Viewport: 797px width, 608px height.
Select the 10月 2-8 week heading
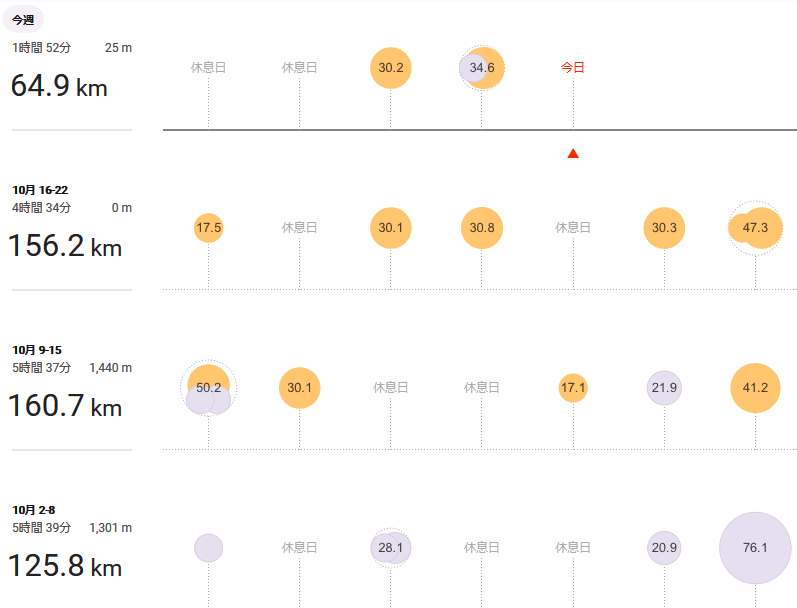(x=34, y=510)
